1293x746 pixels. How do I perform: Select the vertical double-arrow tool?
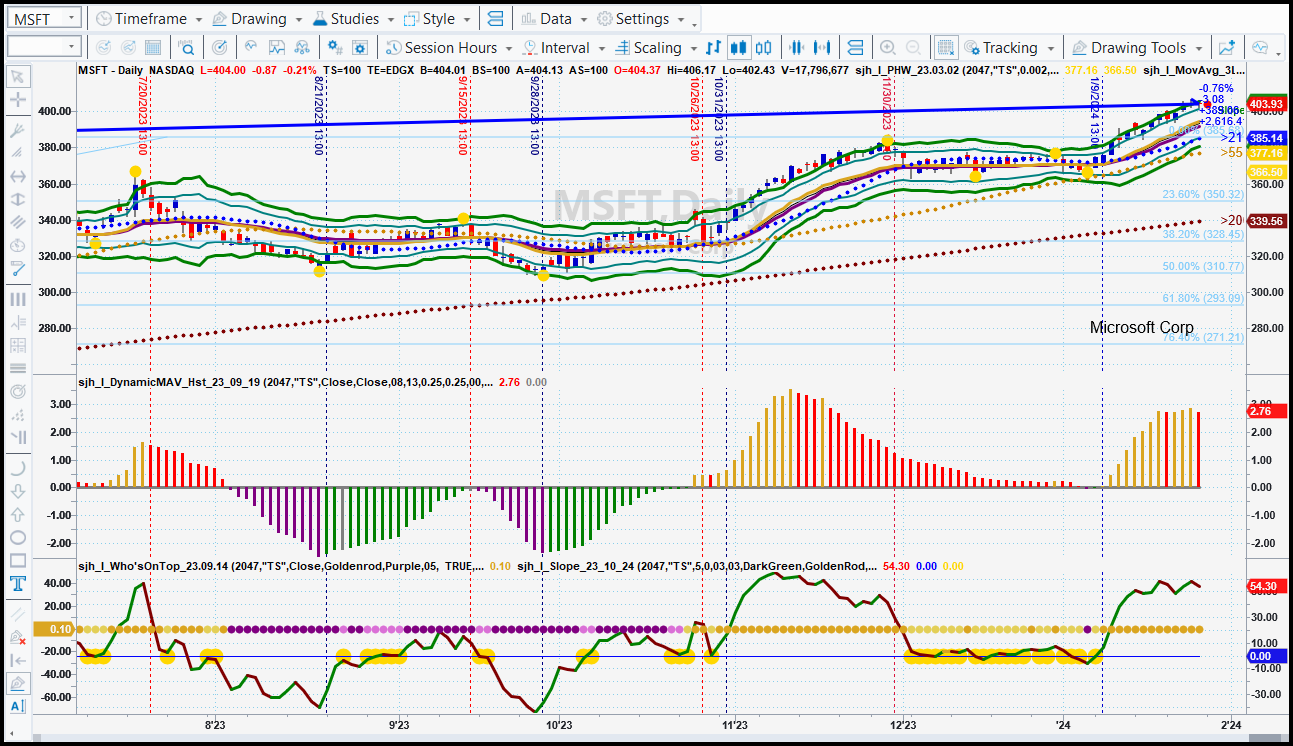17,199
